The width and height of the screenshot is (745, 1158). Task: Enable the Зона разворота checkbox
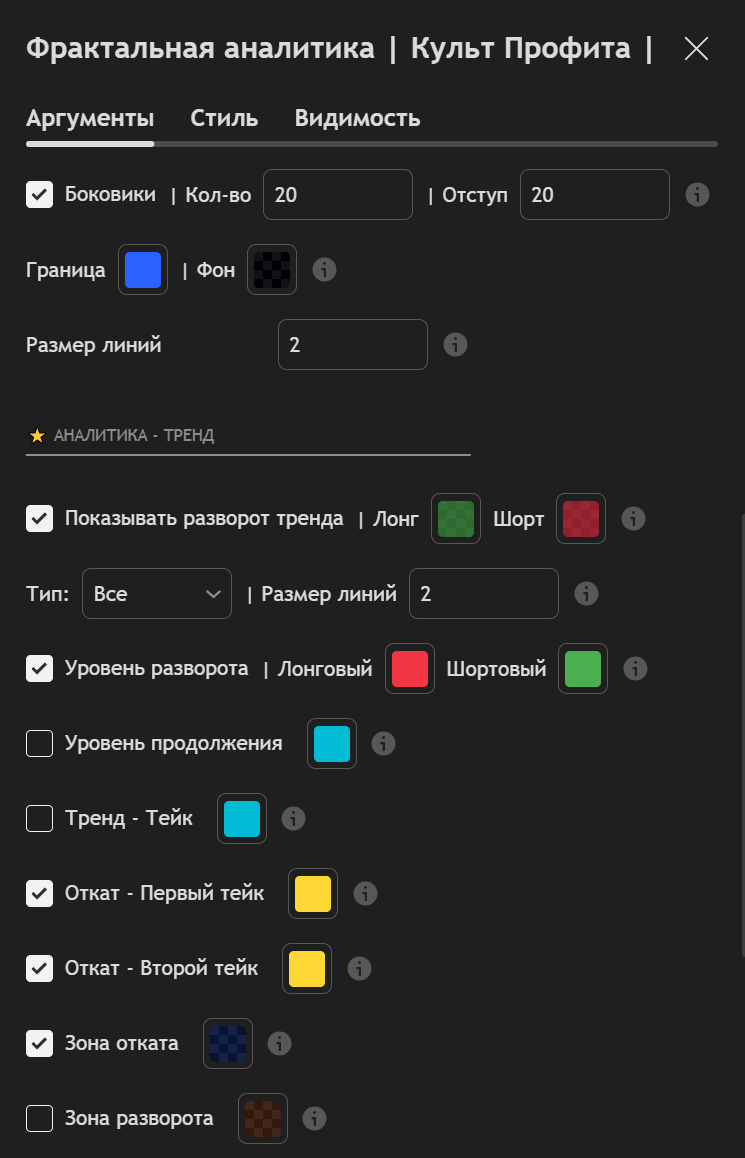(x=39, y=1118)
